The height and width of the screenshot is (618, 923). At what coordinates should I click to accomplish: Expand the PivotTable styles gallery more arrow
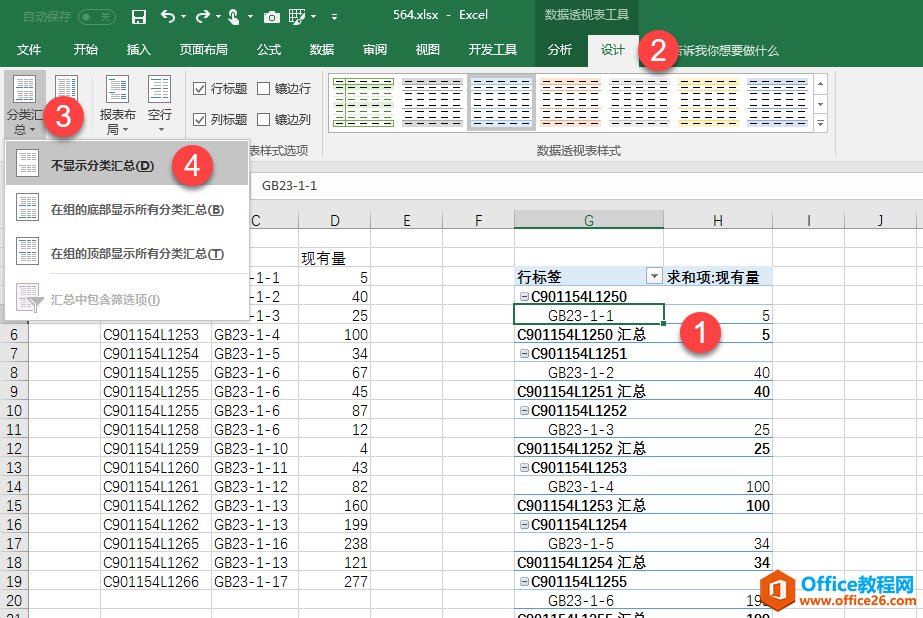pos(821,122)
